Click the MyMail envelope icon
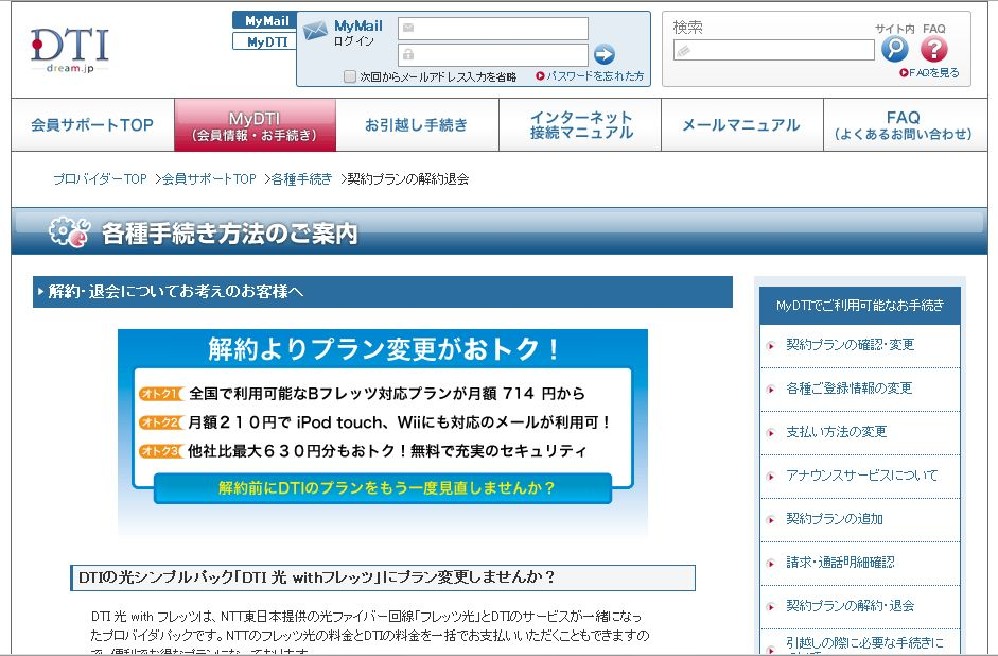Image resolution: width=998 pixels, height=656 pixels. point(316,30)
